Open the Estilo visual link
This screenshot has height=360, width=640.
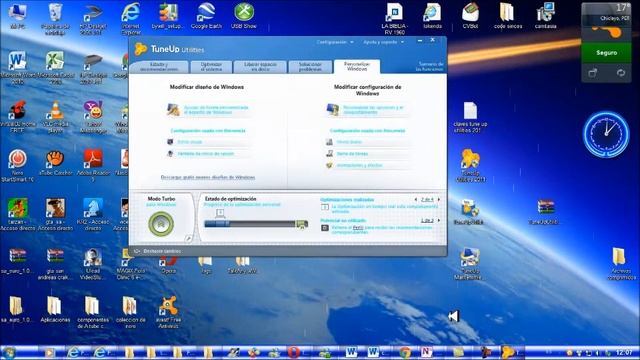coord(189,142)
